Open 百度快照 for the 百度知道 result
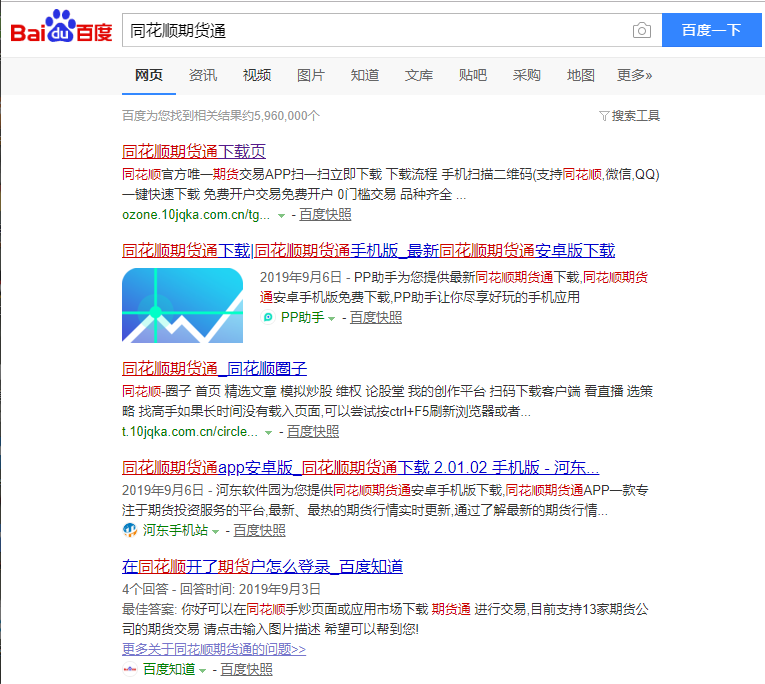The height and width of the screenshot is (684, 765). click(246, 669)
